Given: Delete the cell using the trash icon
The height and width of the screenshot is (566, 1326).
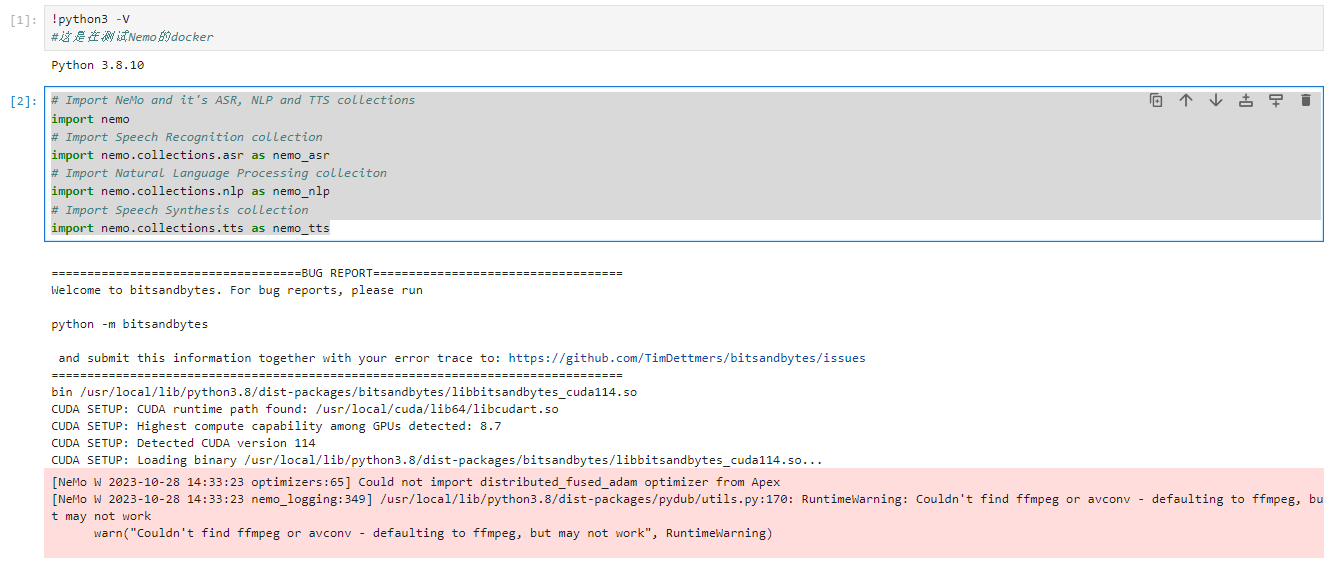Looking at the screenshot, I should (1305, 100).
